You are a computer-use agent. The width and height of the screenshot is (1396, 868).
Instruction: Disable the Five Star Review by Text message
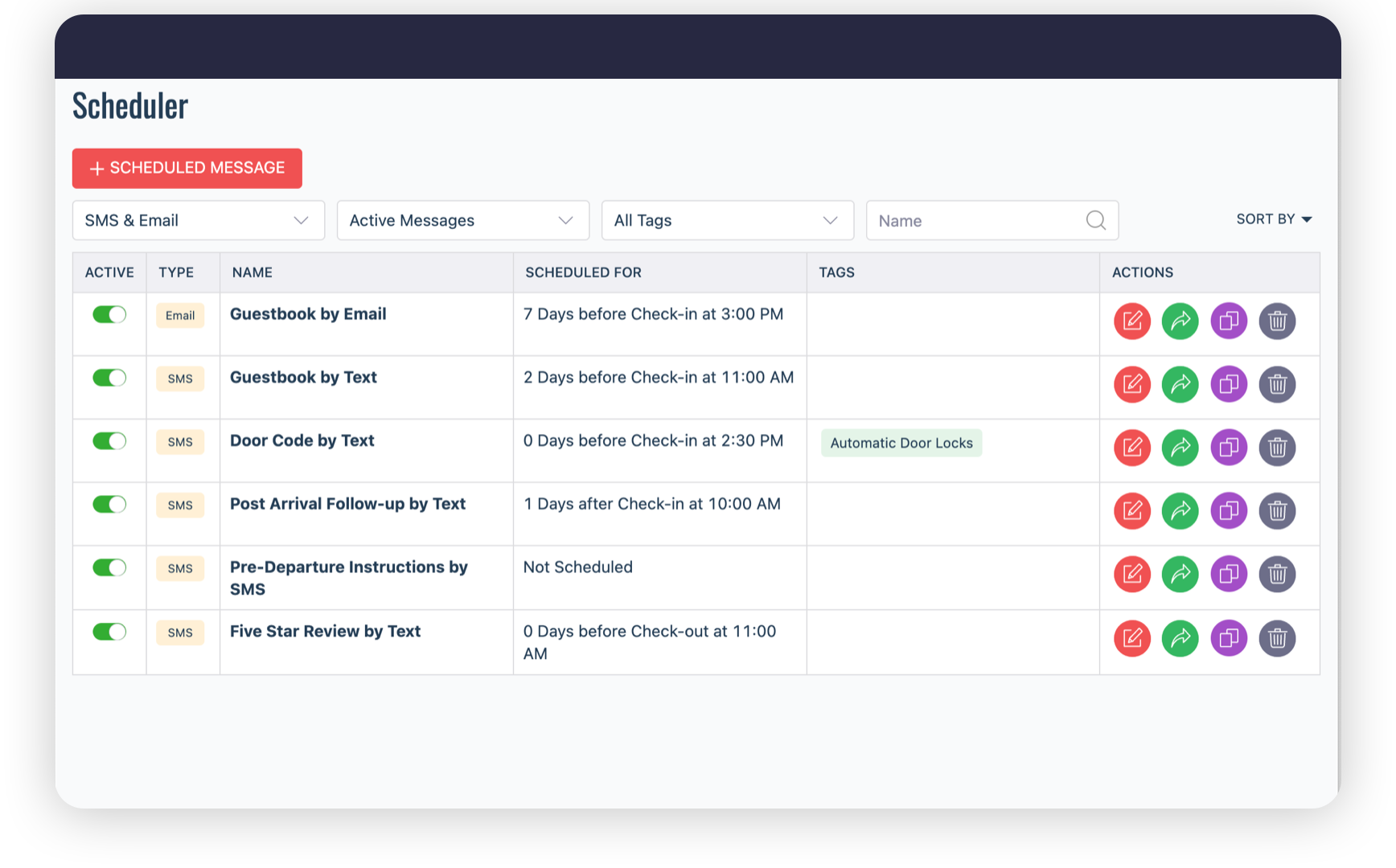coord(109,632)
